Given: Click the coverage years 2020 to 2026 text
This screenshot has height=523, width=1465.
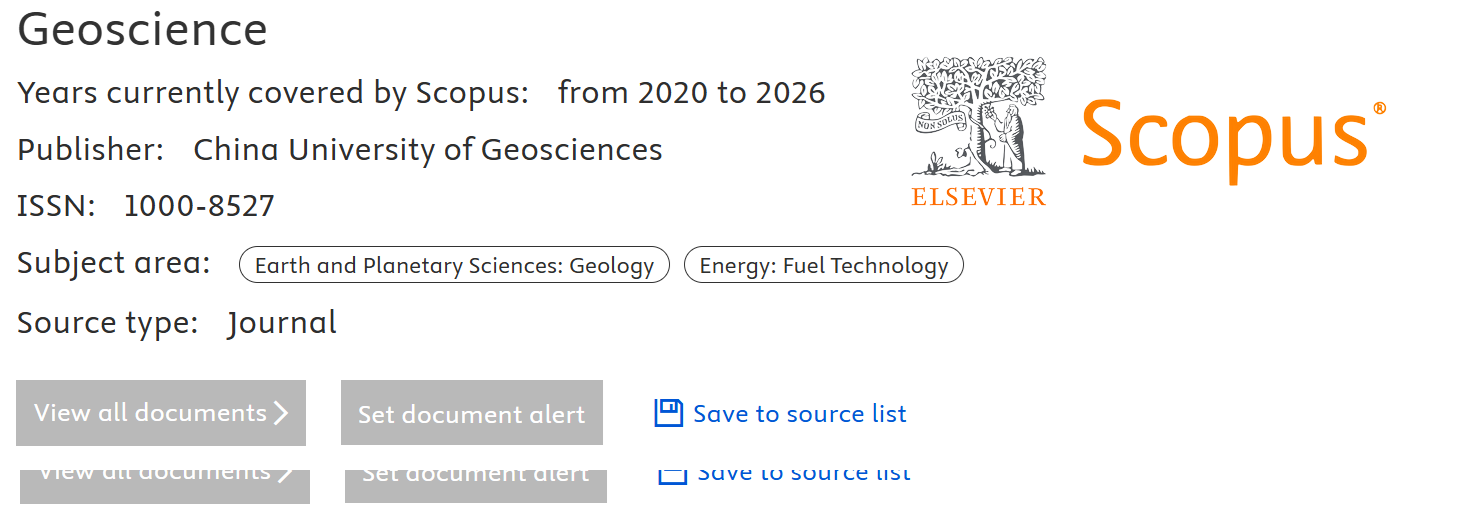Looking at the screenshot, I should [691, 93].
